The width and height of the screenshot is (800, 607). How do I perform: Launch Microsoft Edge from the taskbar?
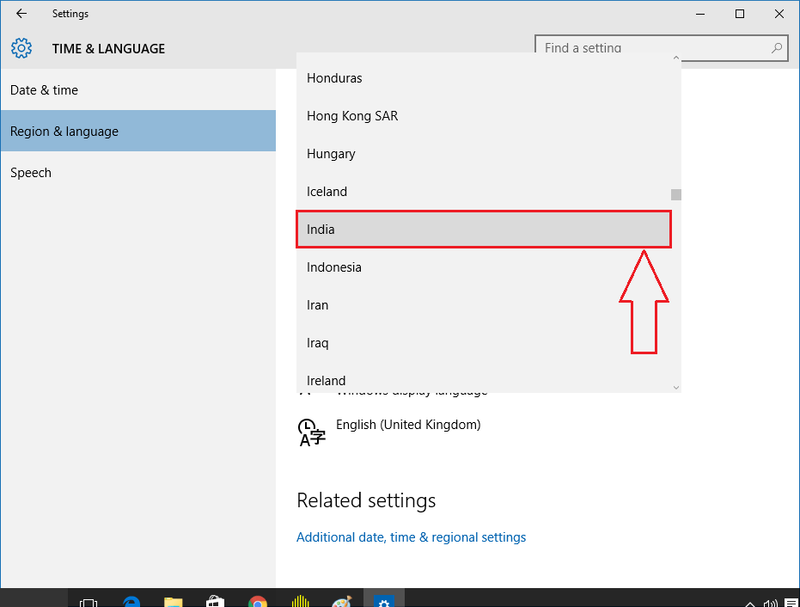pyautogui.click(x=131, y=601)
